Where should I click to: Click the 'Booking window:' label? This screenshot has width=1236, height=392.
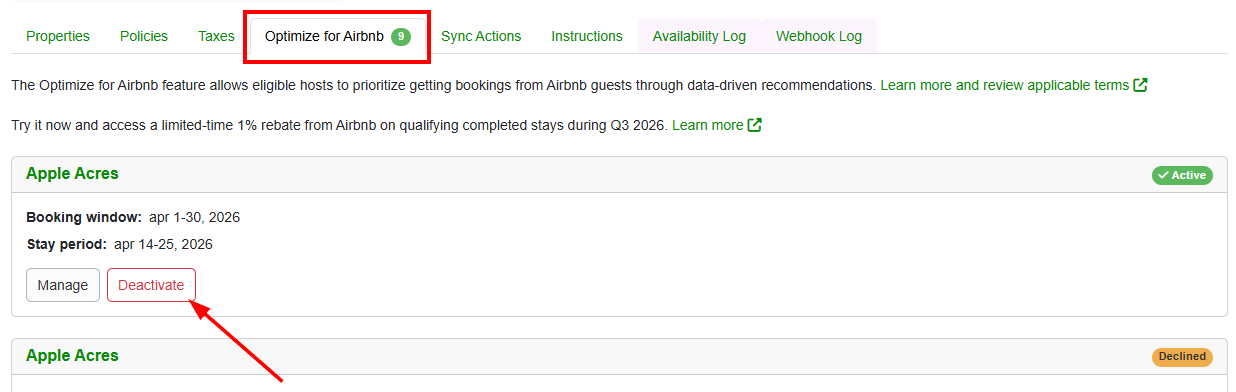coord(84,217)
